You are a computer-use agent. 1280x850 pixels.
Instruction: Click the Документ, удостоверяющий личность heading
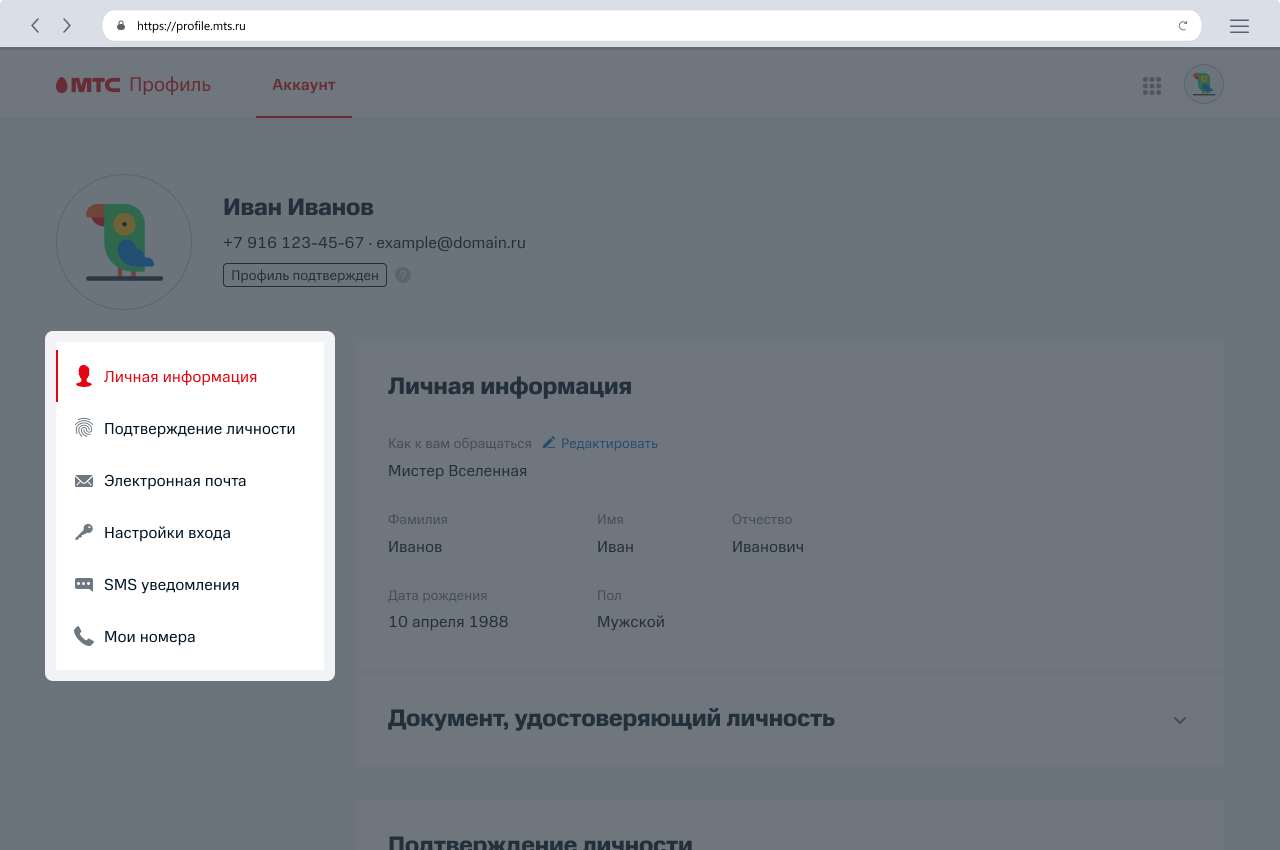pyautogui.click(x=611, y=718)
